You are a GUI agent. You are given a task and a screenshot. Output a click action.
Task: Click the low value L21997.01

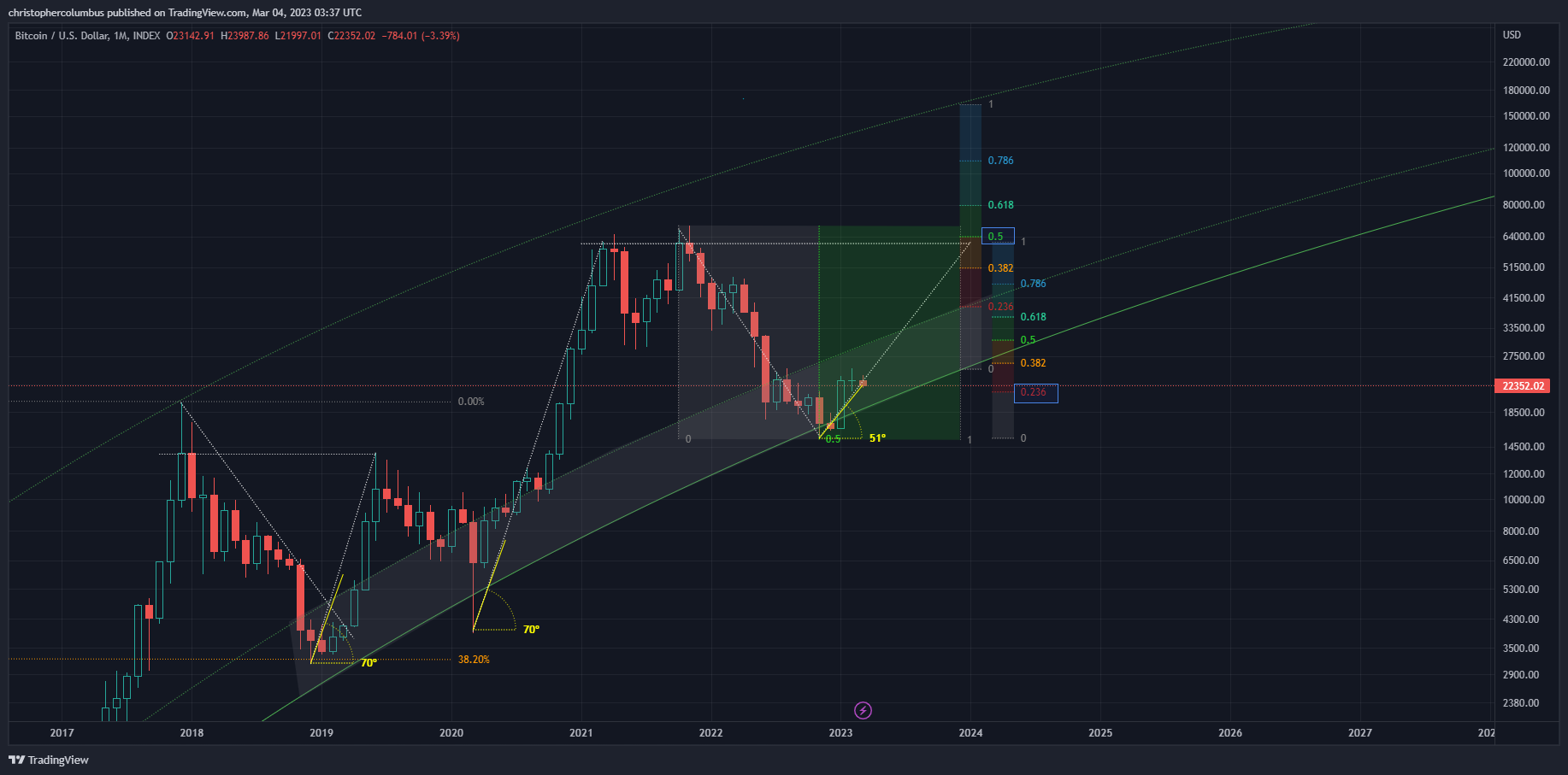point(298,36)
